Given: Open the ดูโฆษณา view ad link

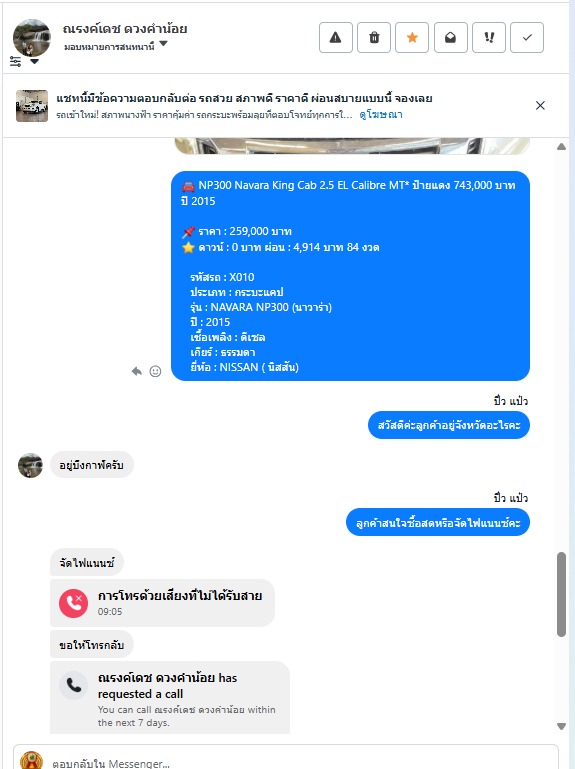Looking at the screenshot, I should tap(381, 114).
